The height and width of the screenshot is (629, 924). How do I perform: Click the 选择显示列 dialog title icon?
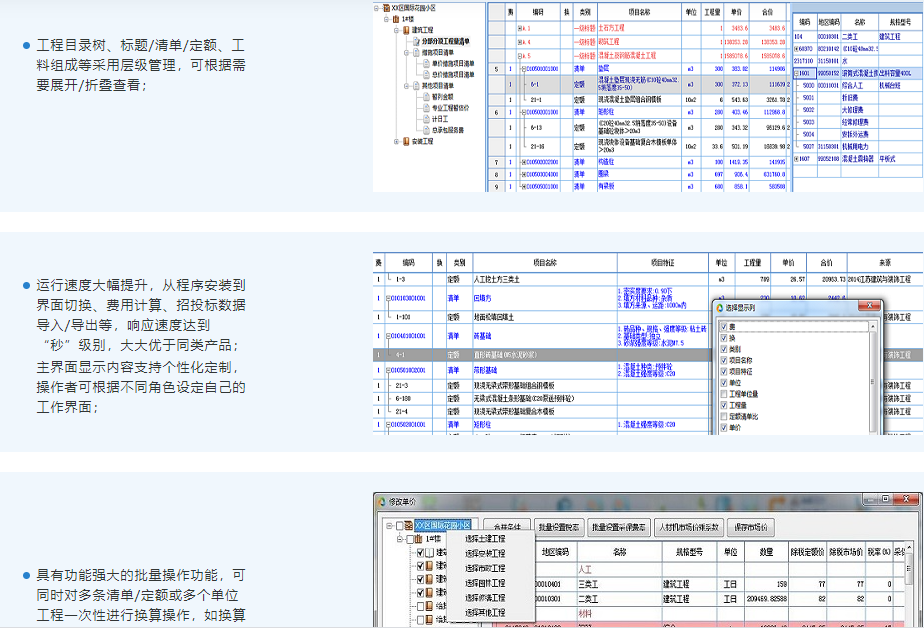(718, 306)
